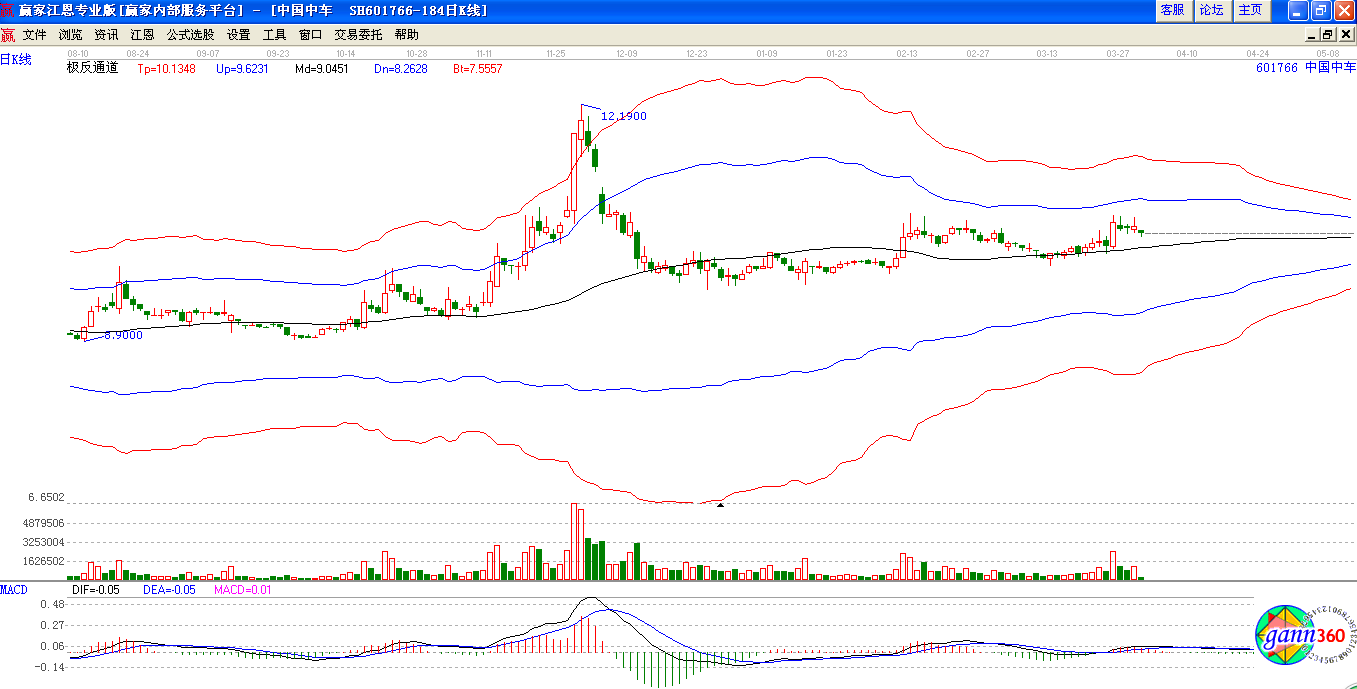Click the 0.48 MACD scale label

pyautogui.click(x=52, y=605)
